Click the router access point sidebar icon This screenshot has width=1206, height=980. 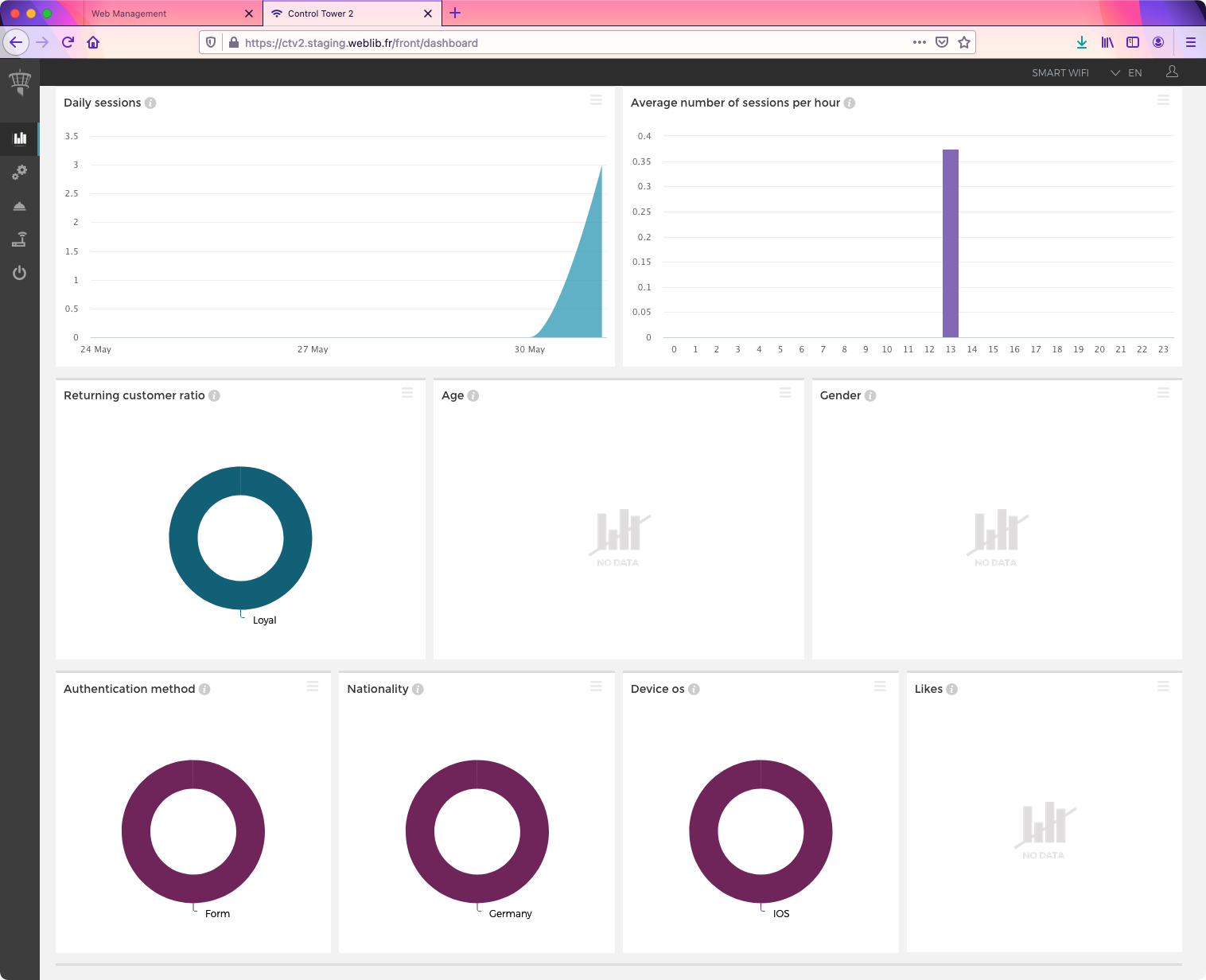click(x=20, y=239)
